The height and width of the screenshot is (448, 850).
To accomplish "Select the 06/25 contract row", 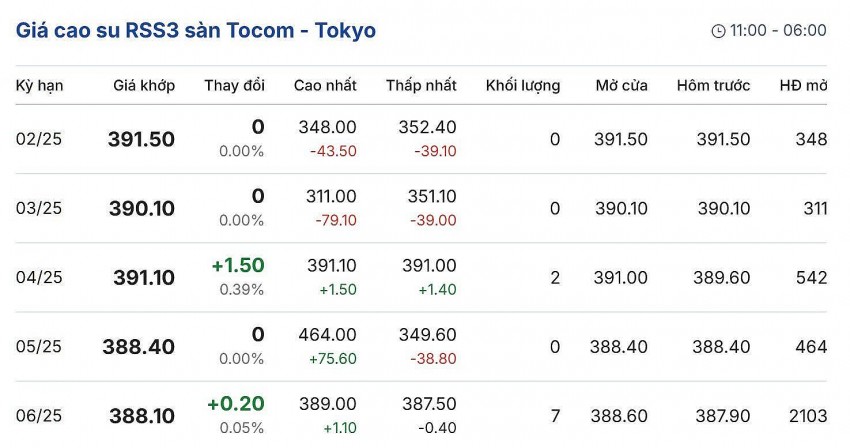I will click(x=39, y=415).
